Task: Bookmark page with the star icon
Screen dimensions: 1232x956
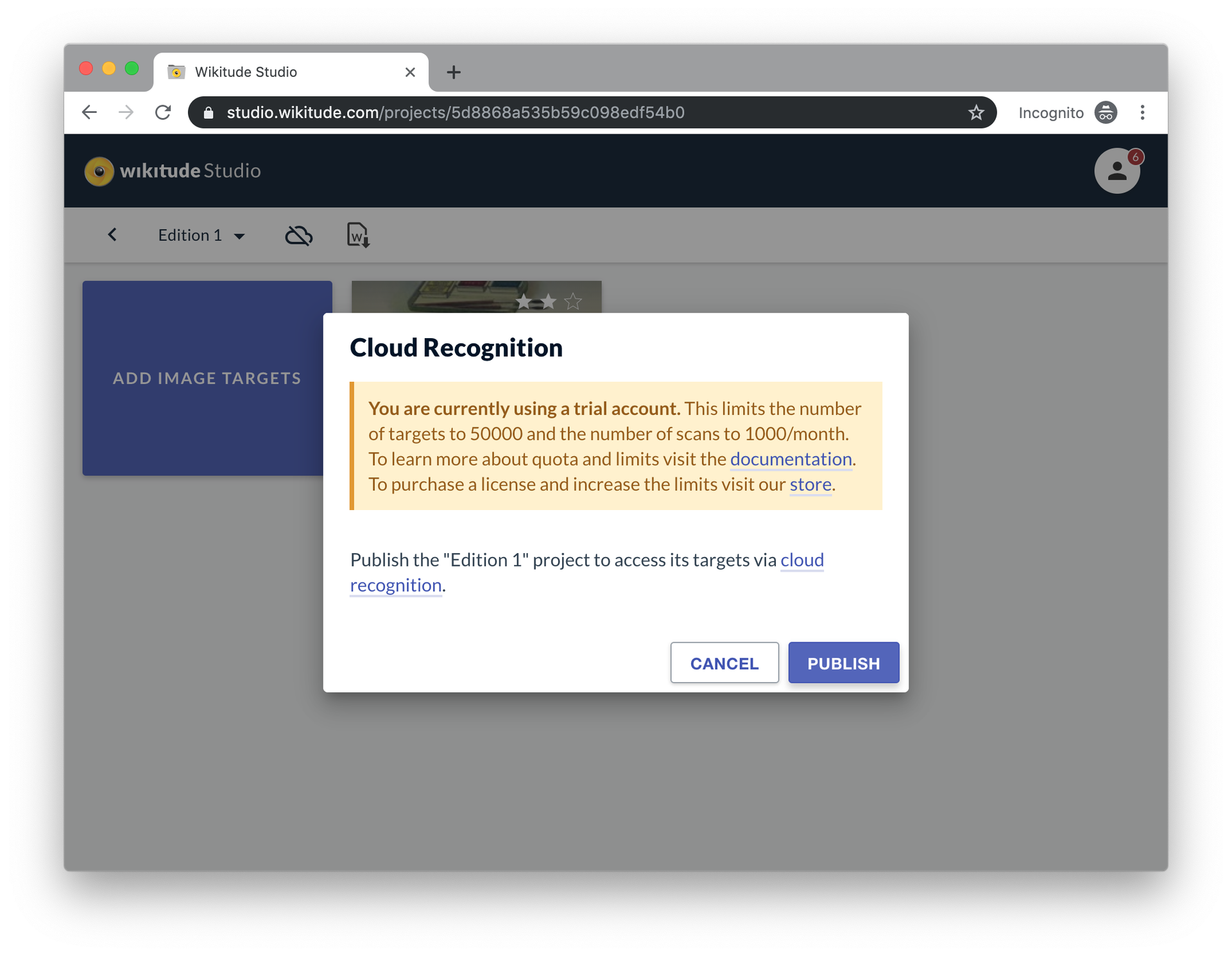Action: point(976,113)
